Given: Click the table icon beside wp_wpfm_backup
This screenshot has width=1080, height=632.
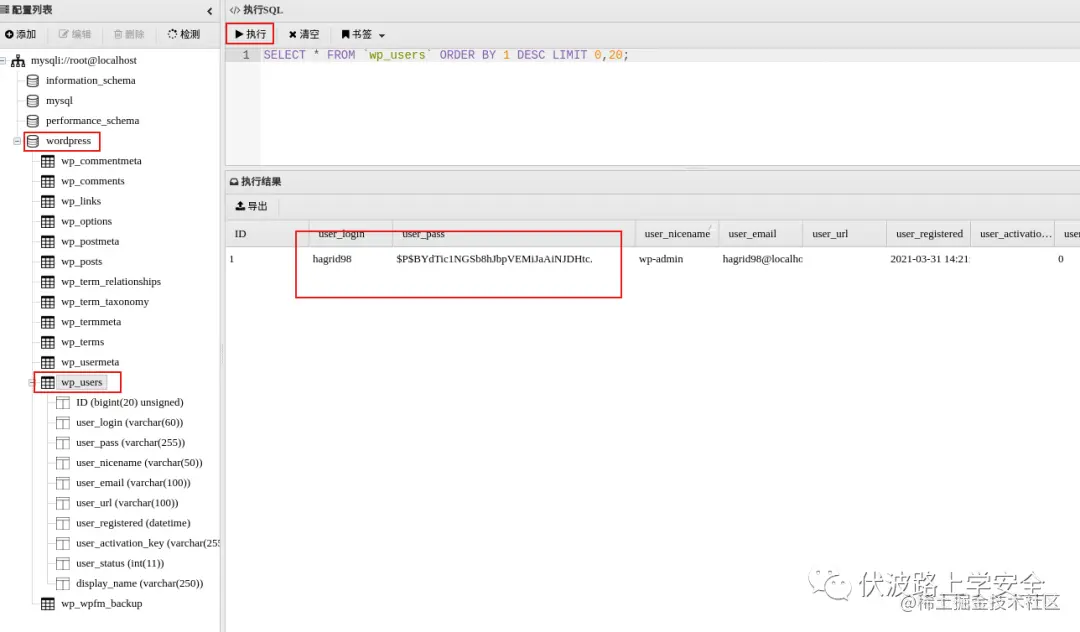Looking at the screenshot, I should [48, 604].
